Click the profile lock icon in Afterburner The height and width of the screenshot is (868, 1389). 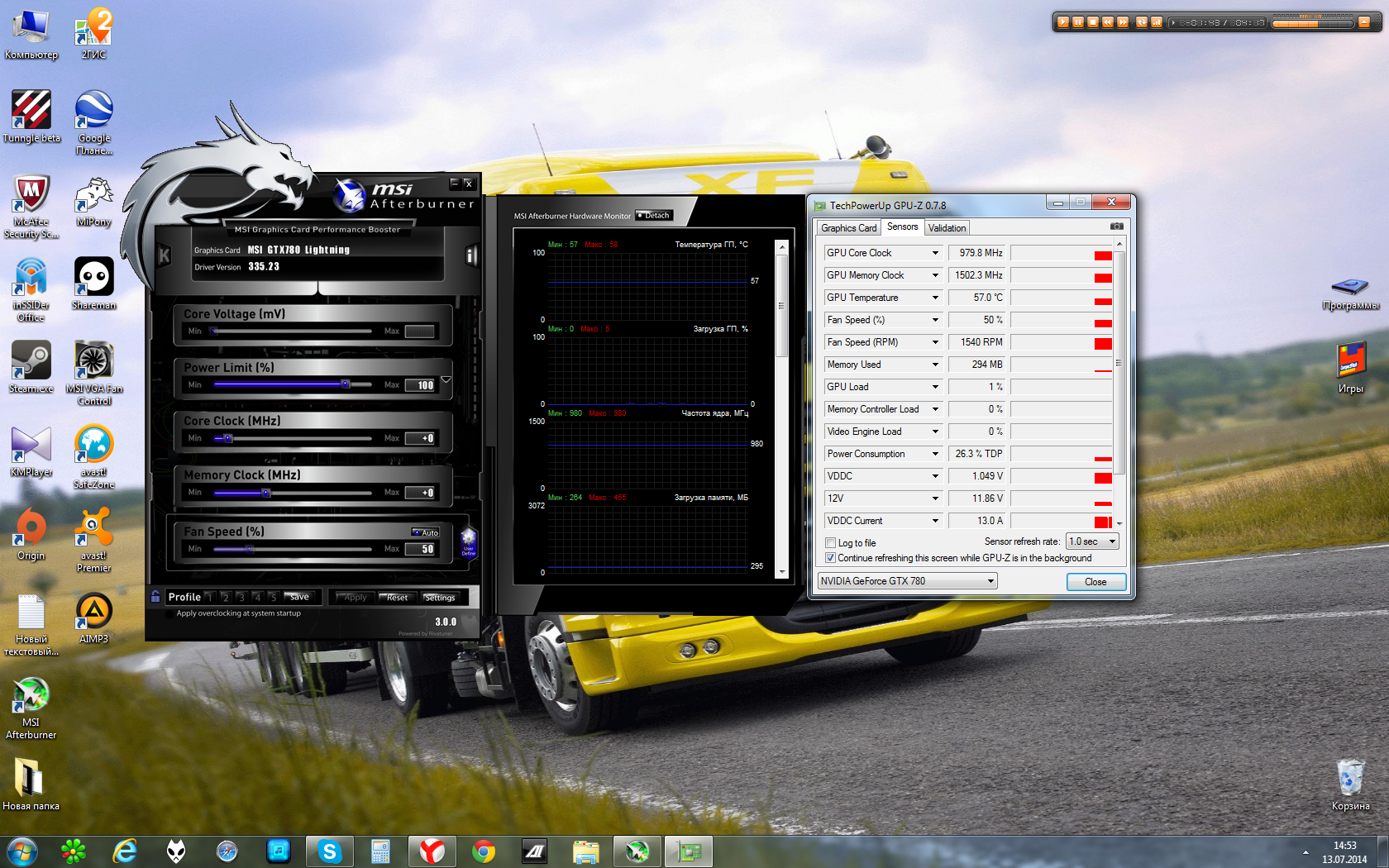tap(155, 596)
